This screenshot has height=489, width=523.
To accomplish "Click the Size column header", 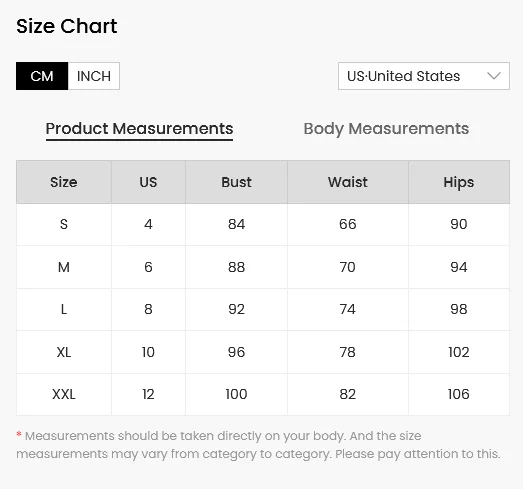I will click(x=64, y=182).
